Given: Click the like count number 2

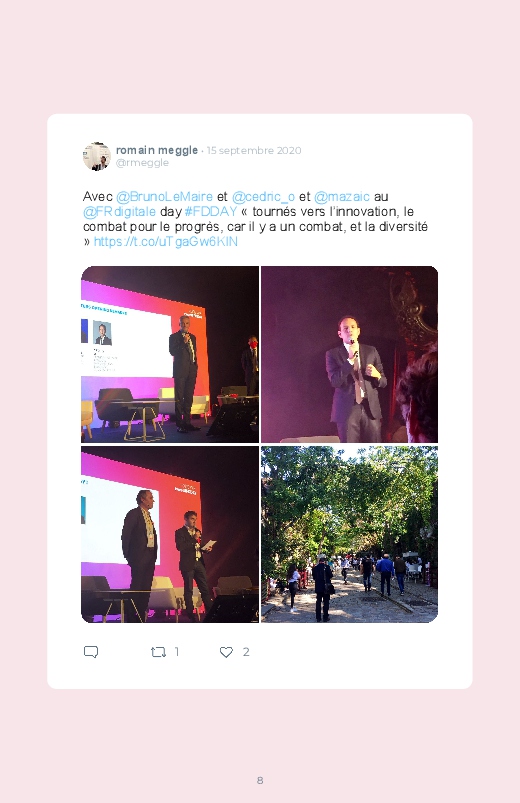Looking at the screenshot, I should [246, 652].
